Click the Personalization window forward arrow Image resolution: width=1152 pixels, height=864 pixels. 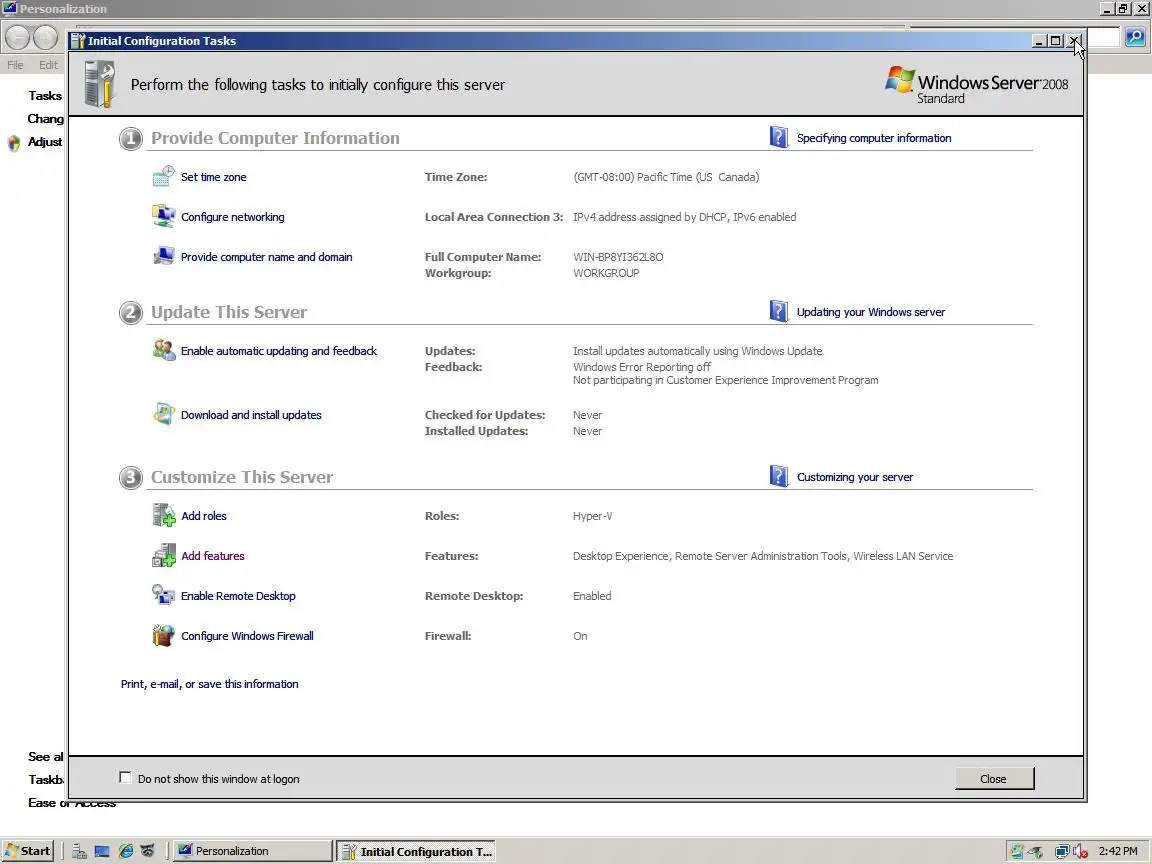point(45,37)
